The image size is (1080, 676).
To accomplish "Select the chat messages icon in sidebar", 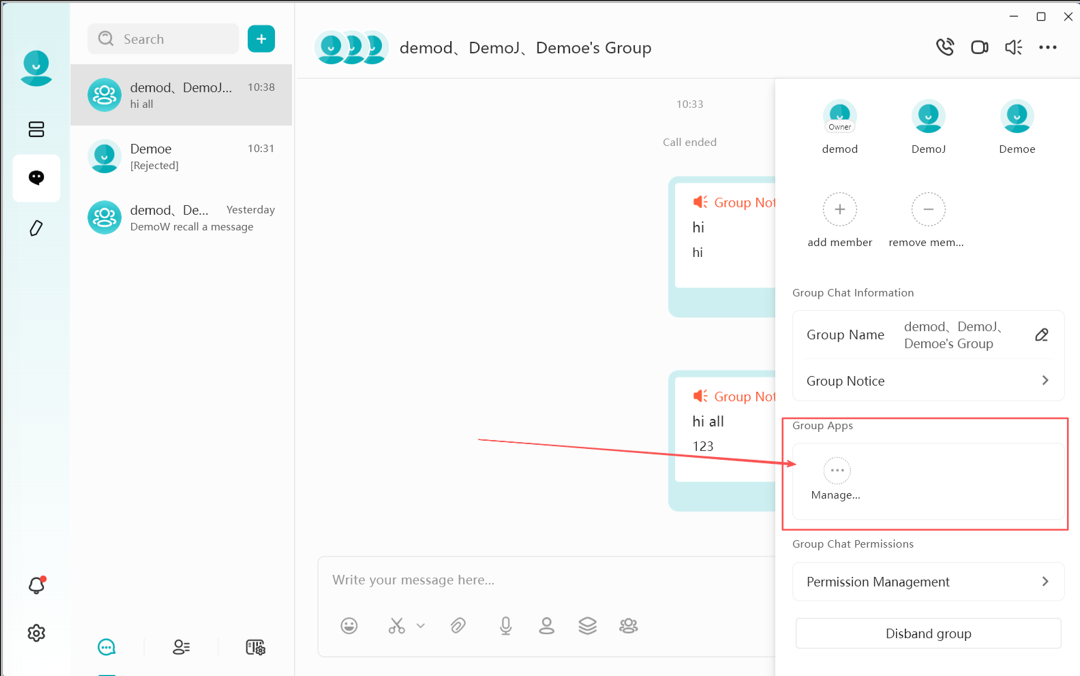I will [x=37, y=178].
